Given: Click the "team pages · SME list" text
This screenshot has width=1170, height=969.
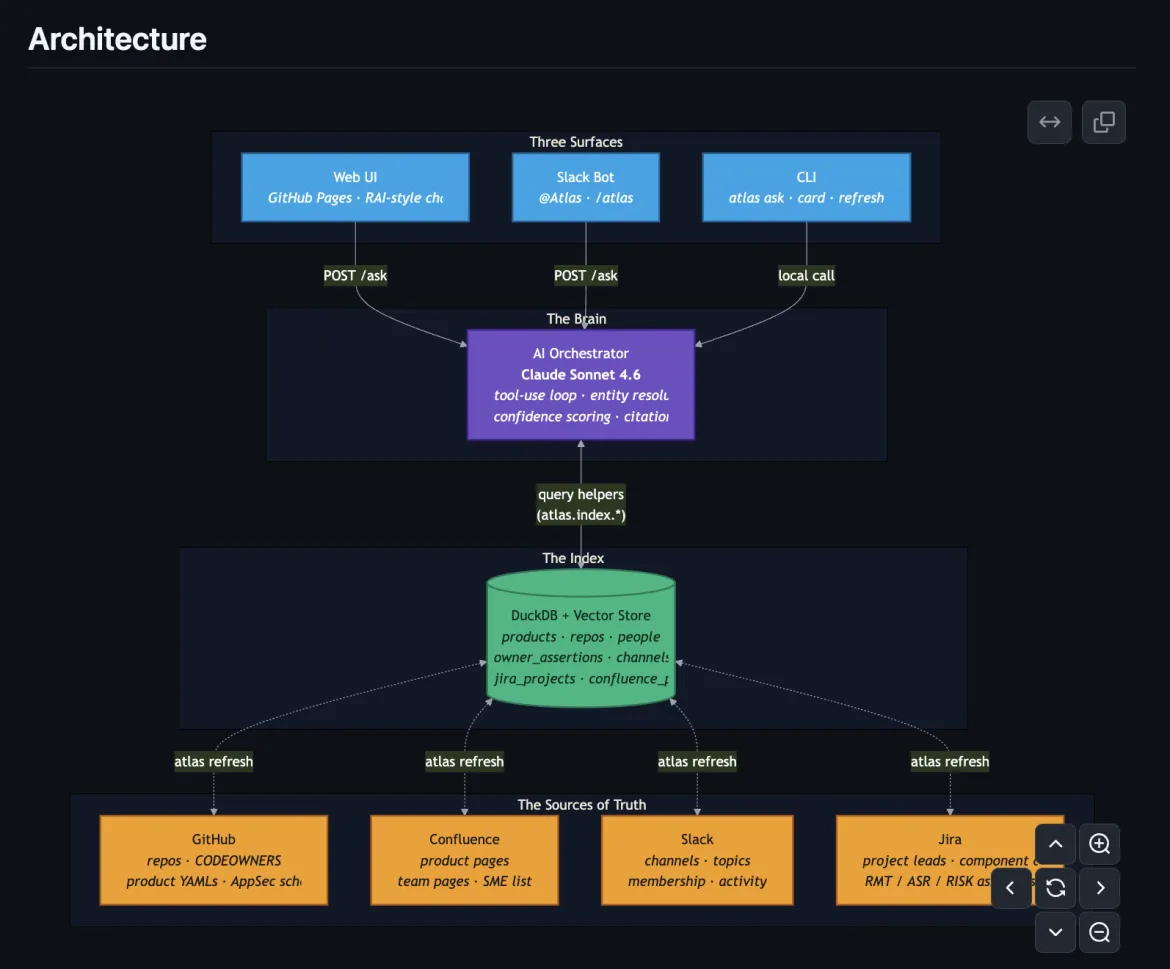Looking at the screenshot, I should 464,881.
